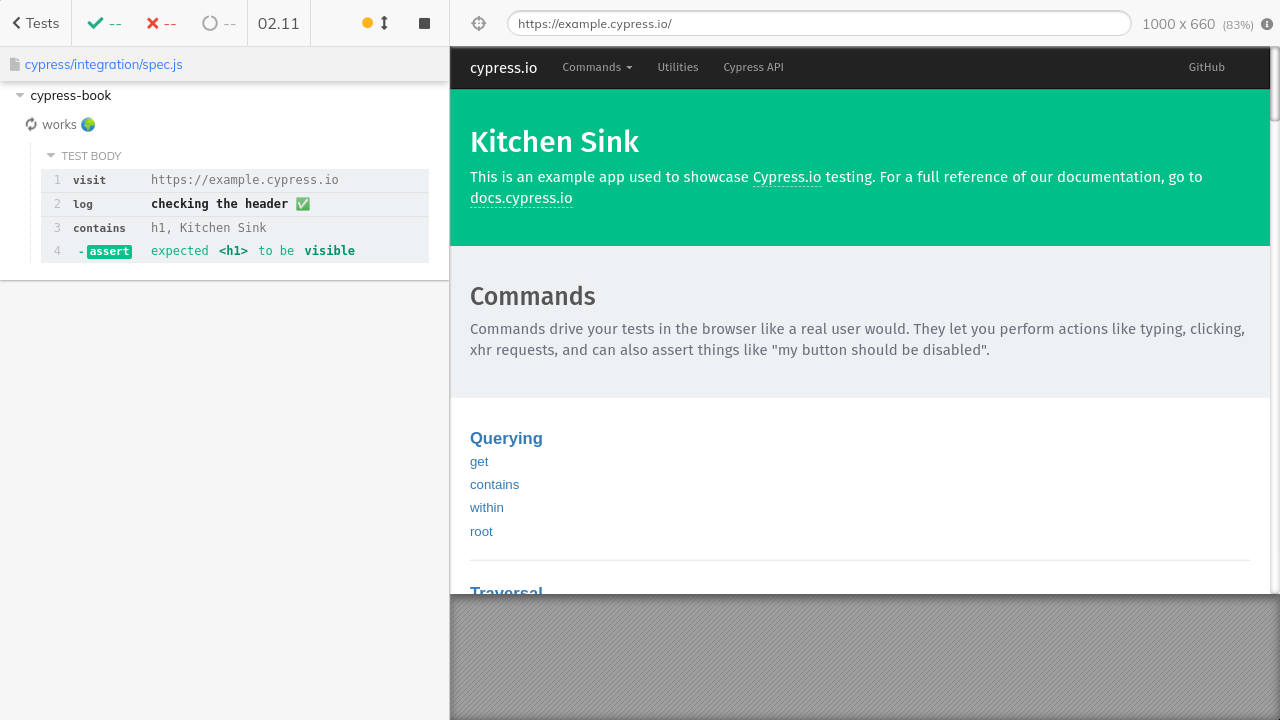Click the URL bar showing example.cypress.io
The width and height of the screenshot is (1280, 720).
(819, 23)
